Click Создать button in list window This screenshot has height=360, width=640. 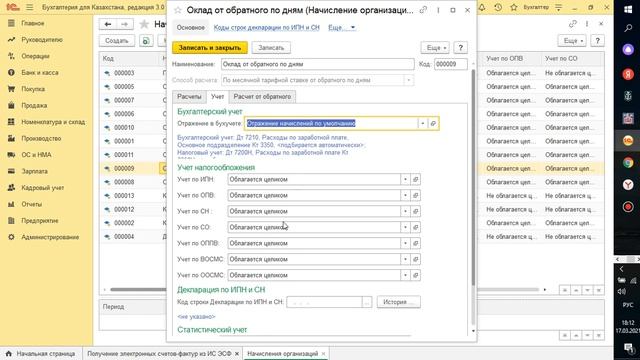pyautogui.click(x=117, y=41)
